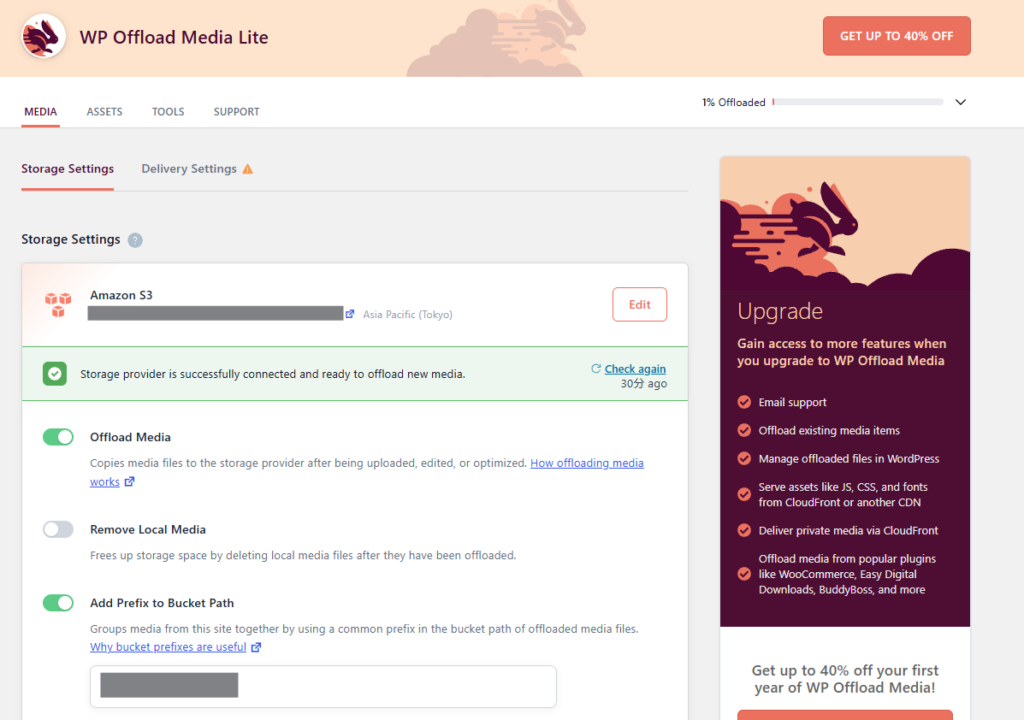Enable the Remove Local Media toggle
The height and width of the screenshot is (720, 1024).
click(x=58, y=529)
